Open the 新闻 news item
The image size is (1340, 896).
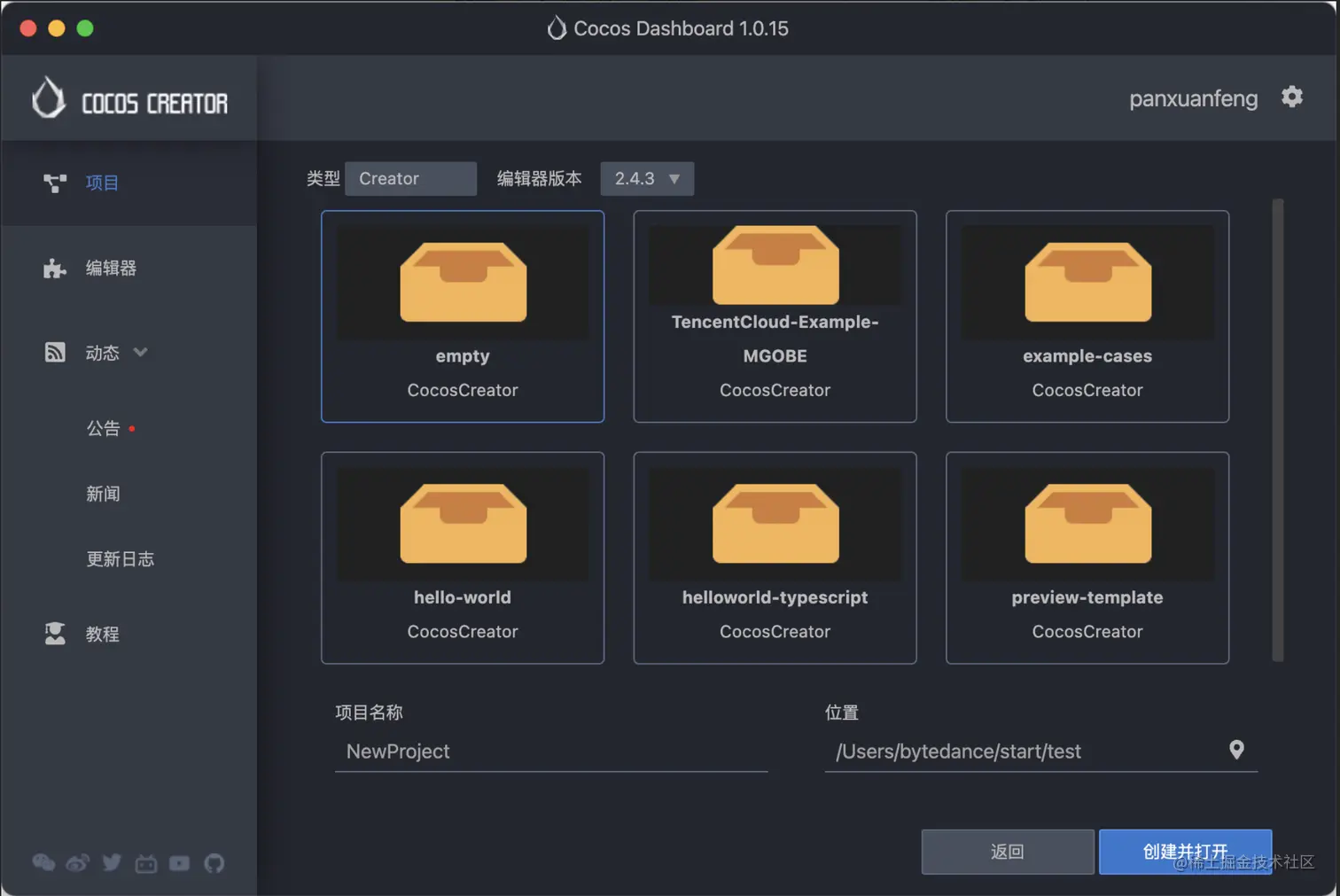point(103,494)
